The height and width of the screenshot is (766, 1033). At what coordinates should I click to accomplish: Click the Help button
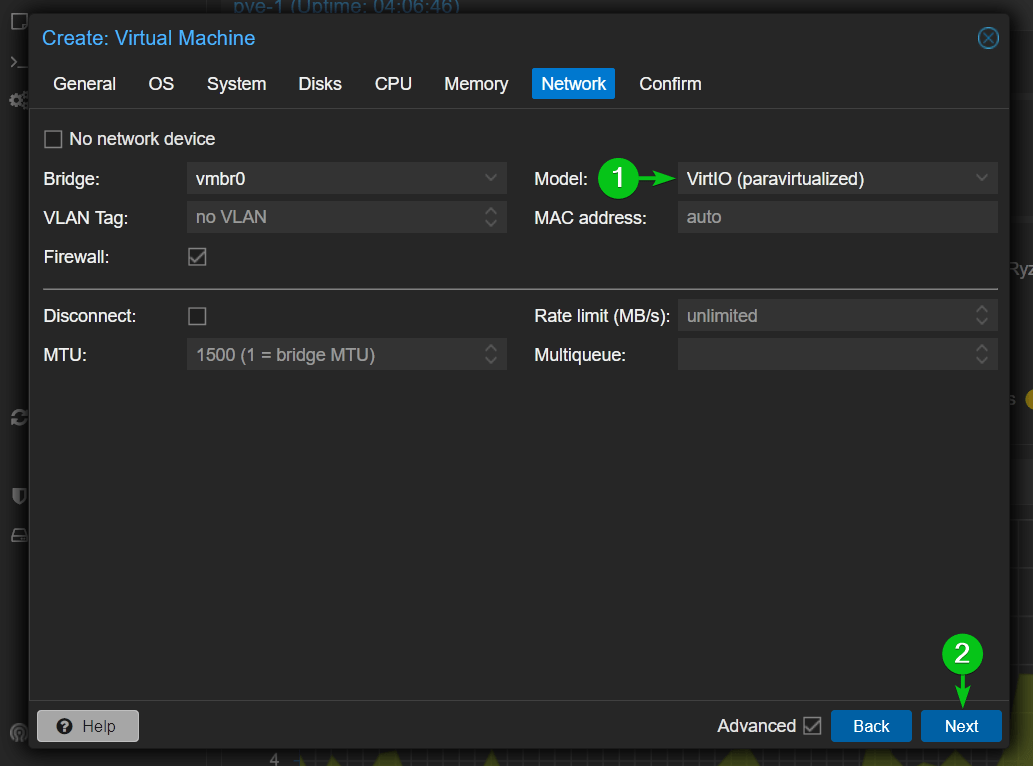[x=88, y=726]
